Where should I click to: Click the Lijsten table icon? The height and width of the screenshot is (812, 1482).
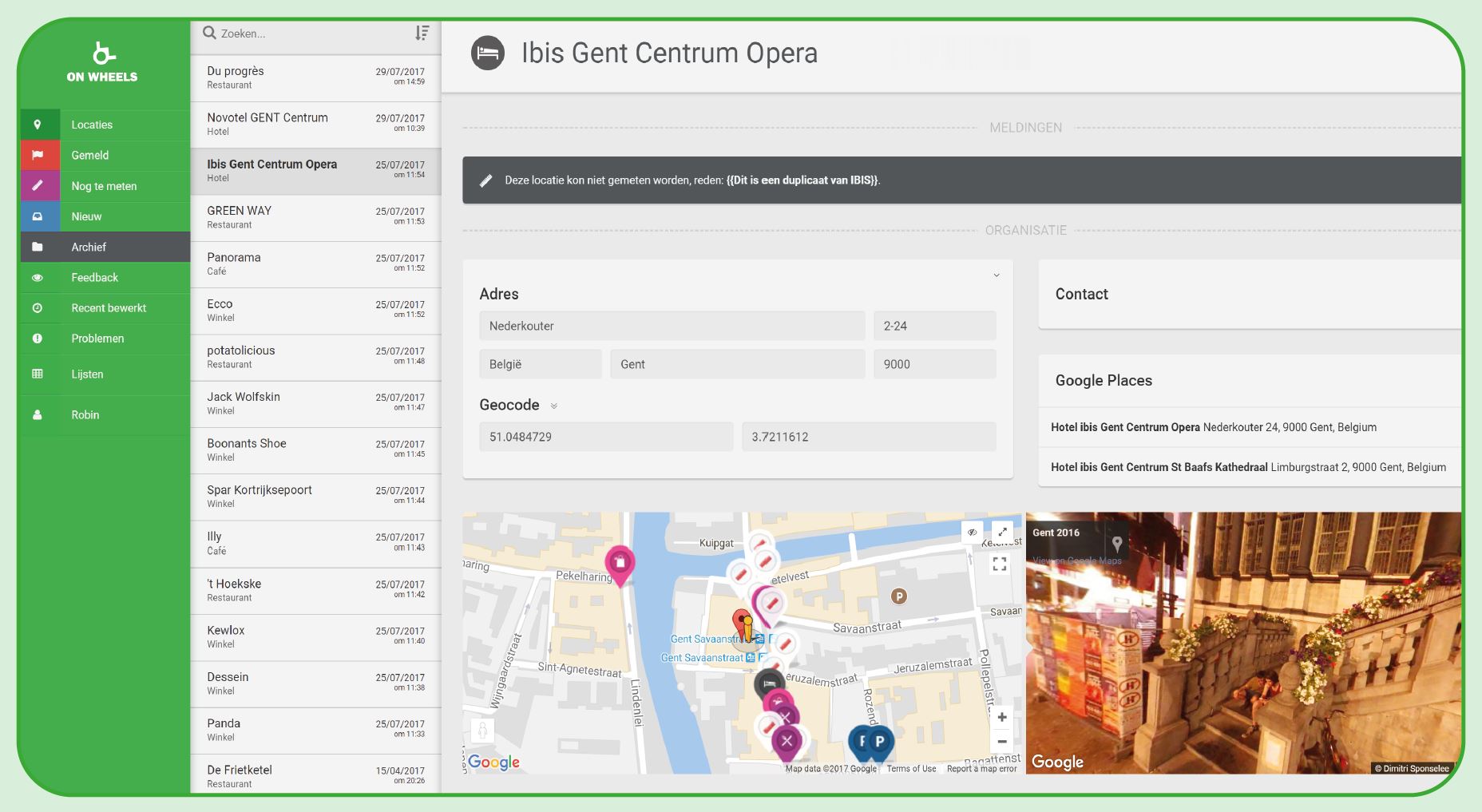tap(38, 374)
